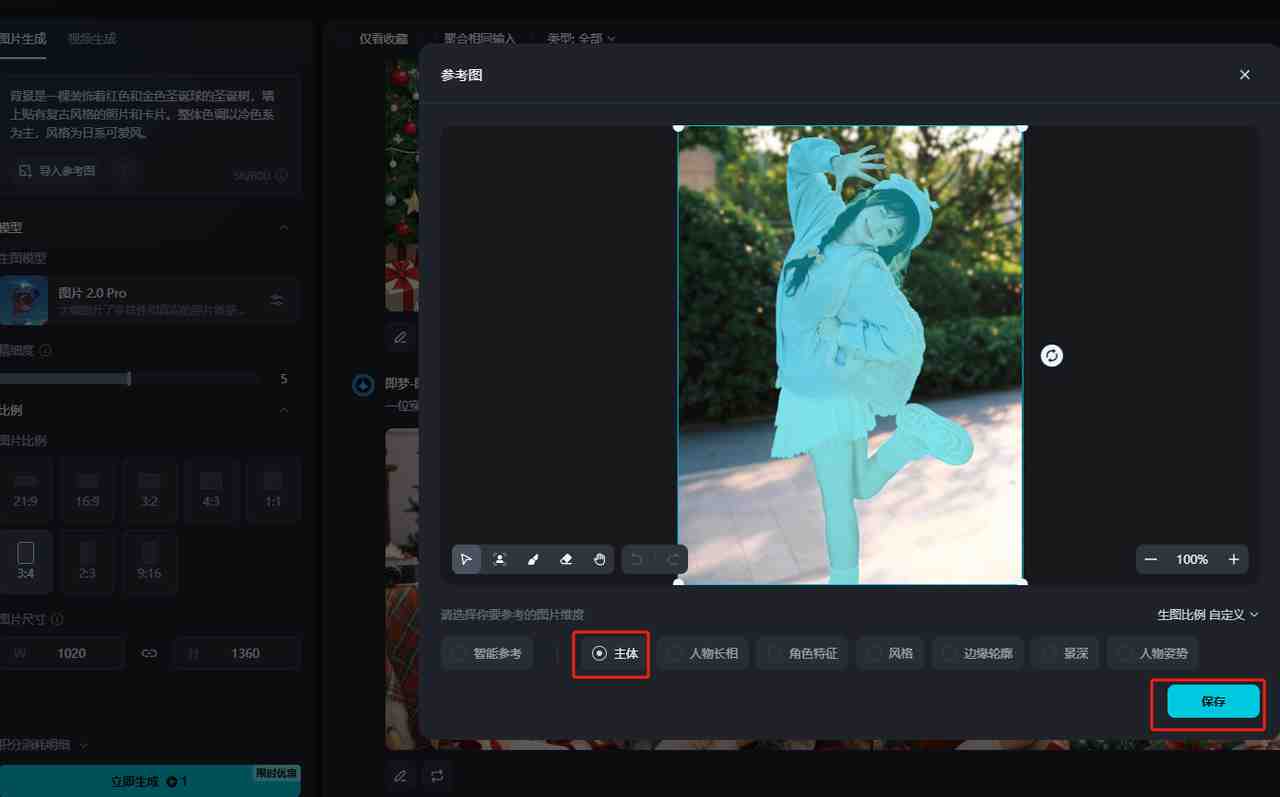Select the arrow pointer tool
The image size is (1280, 797).
click(x=466, y=559)
